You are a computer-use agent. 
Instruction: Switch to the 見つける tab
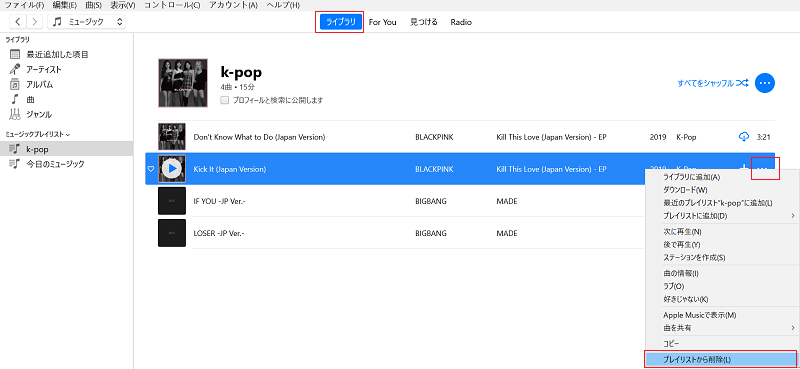423,22
